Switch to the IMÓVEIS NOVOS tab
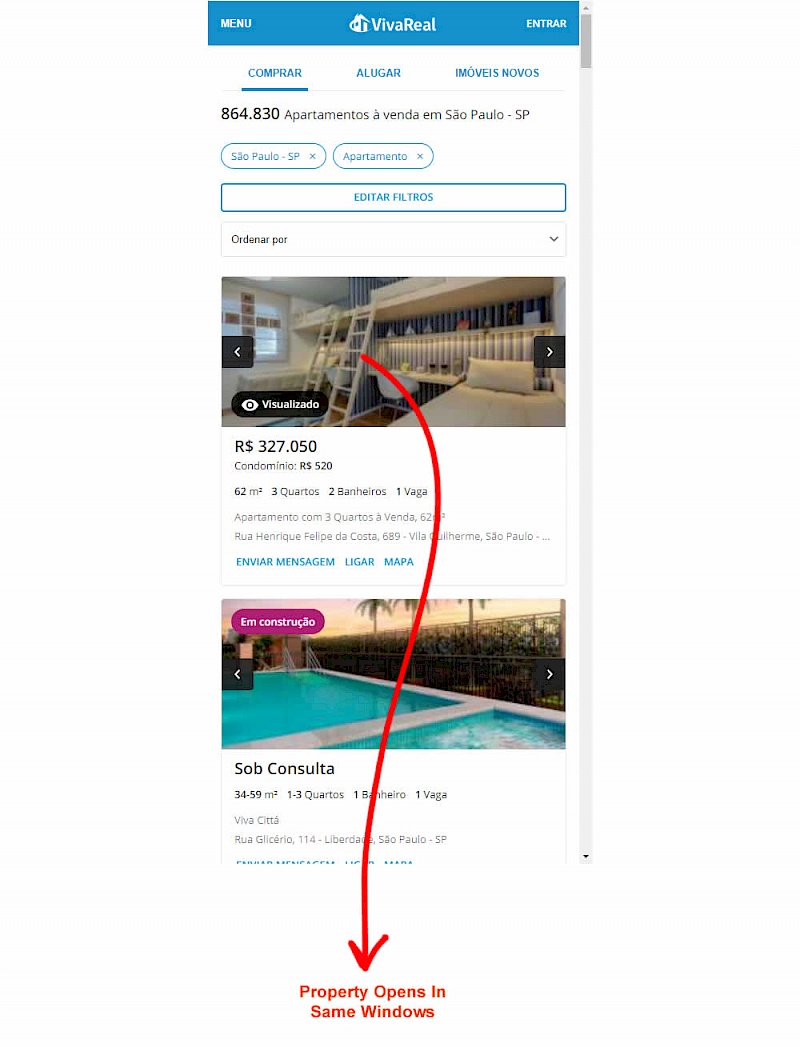 click(497, 73)
